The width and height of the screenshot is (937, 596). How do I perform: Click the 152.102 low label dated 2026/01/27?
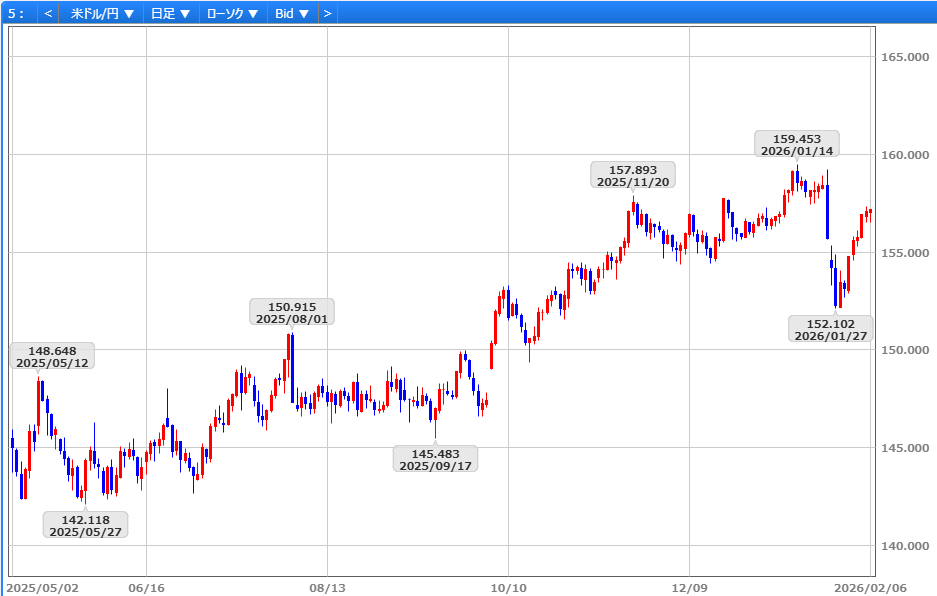point(831,329)
